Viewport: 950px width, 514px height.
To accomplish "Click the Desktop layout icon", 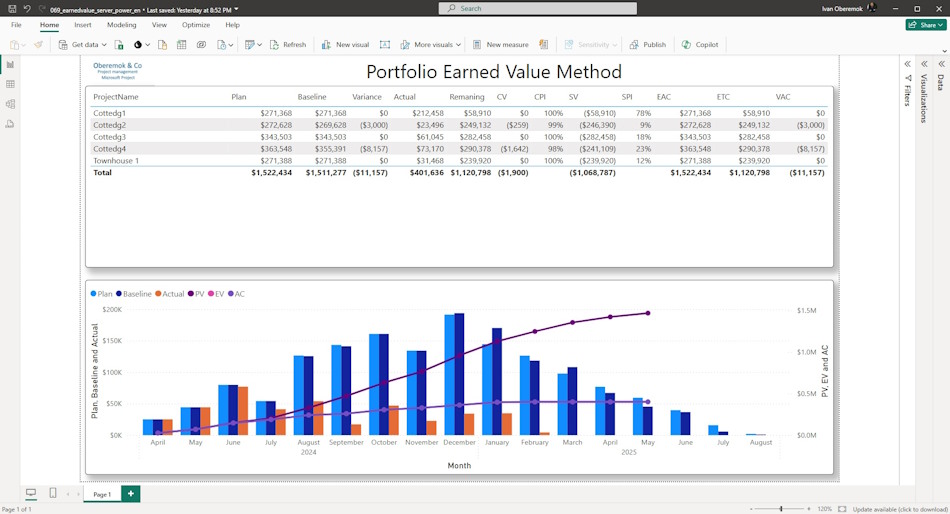I will tap(31, 493).
